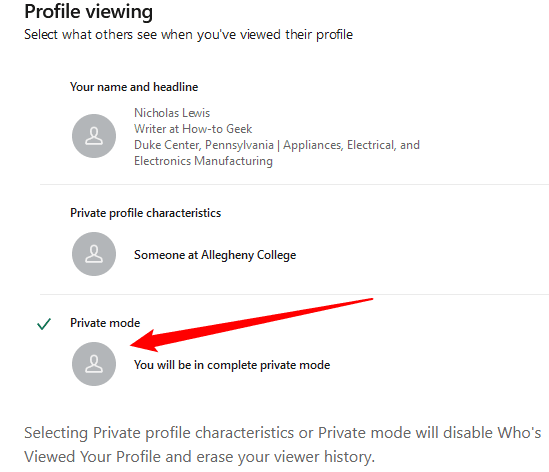The height and width of the screenshot is (472, 549).
Task: Click the Writer at How-to Geek headline
Action: point(193,129)
